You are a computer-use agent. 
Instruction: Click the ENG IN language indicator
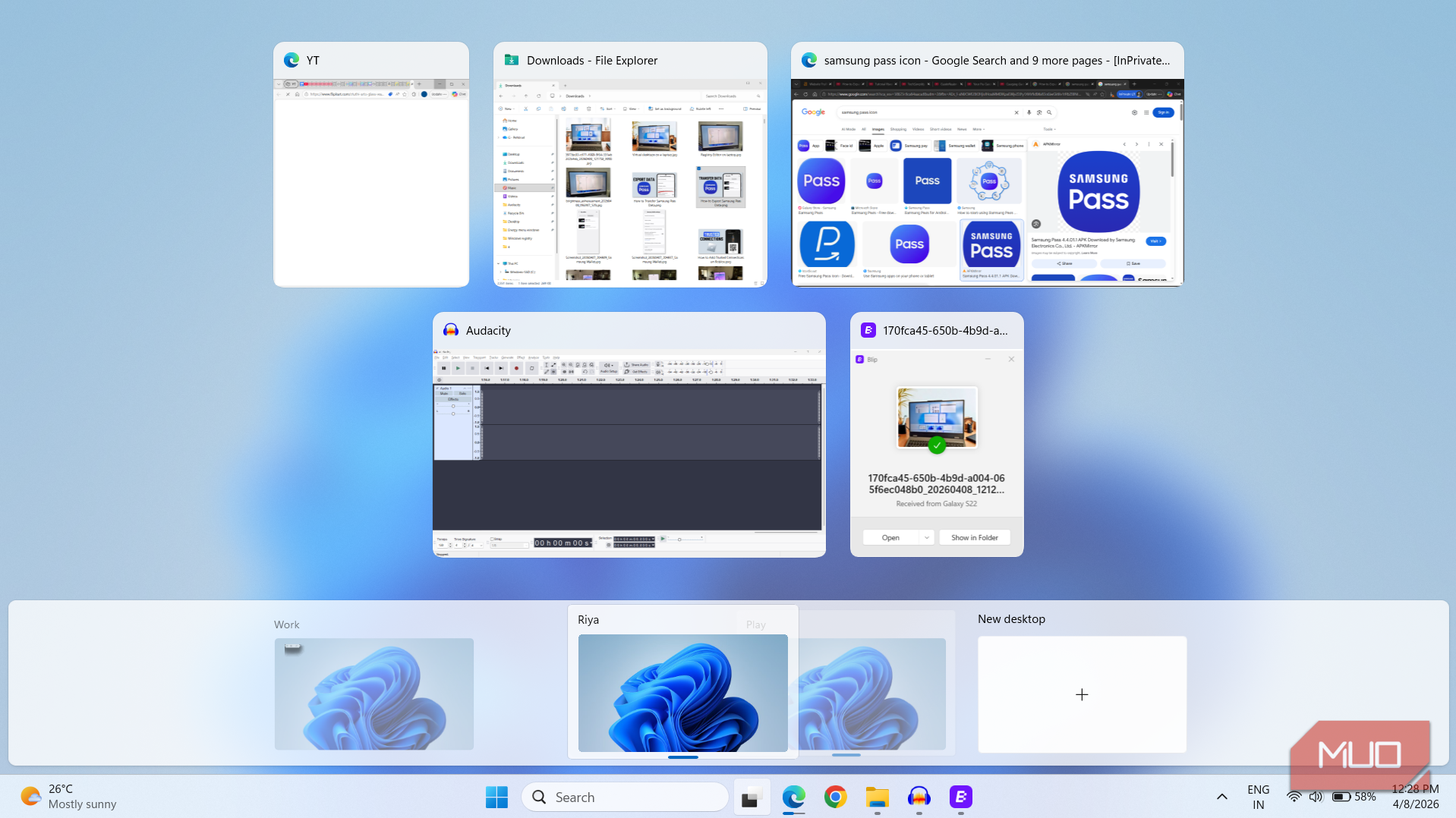1258,797
